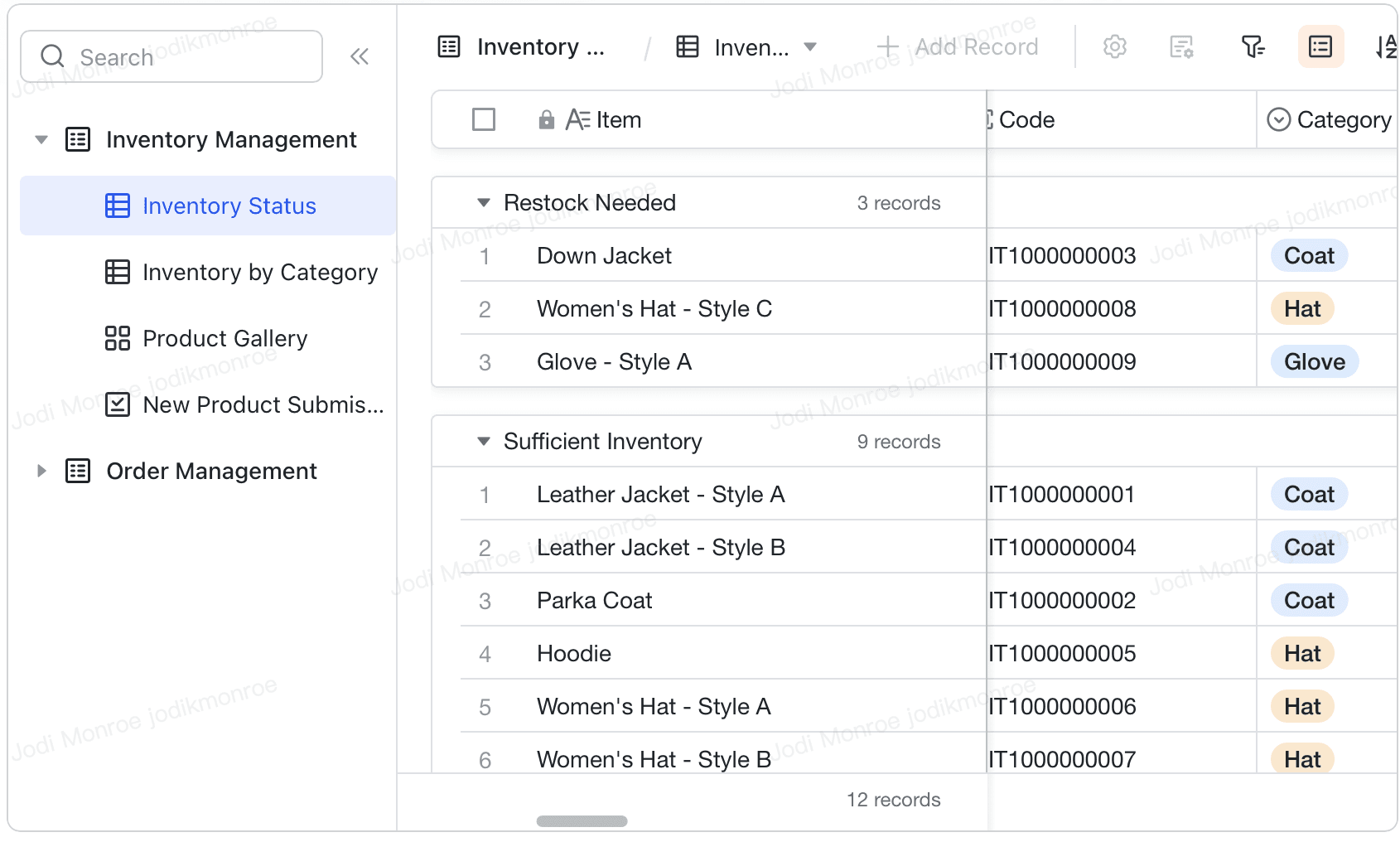Open the Inventory Status view
Viewport: 1400px width, 842px height.
[x=209, y=206]
